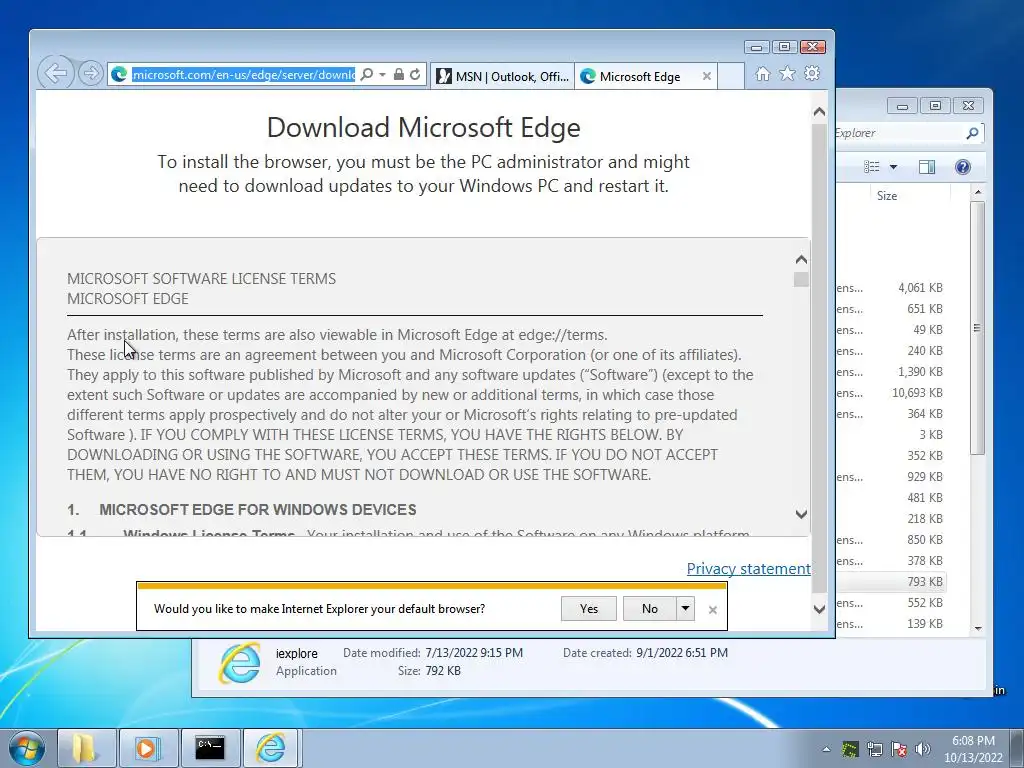Click the volume speaker tray icon

pos(923,749)
